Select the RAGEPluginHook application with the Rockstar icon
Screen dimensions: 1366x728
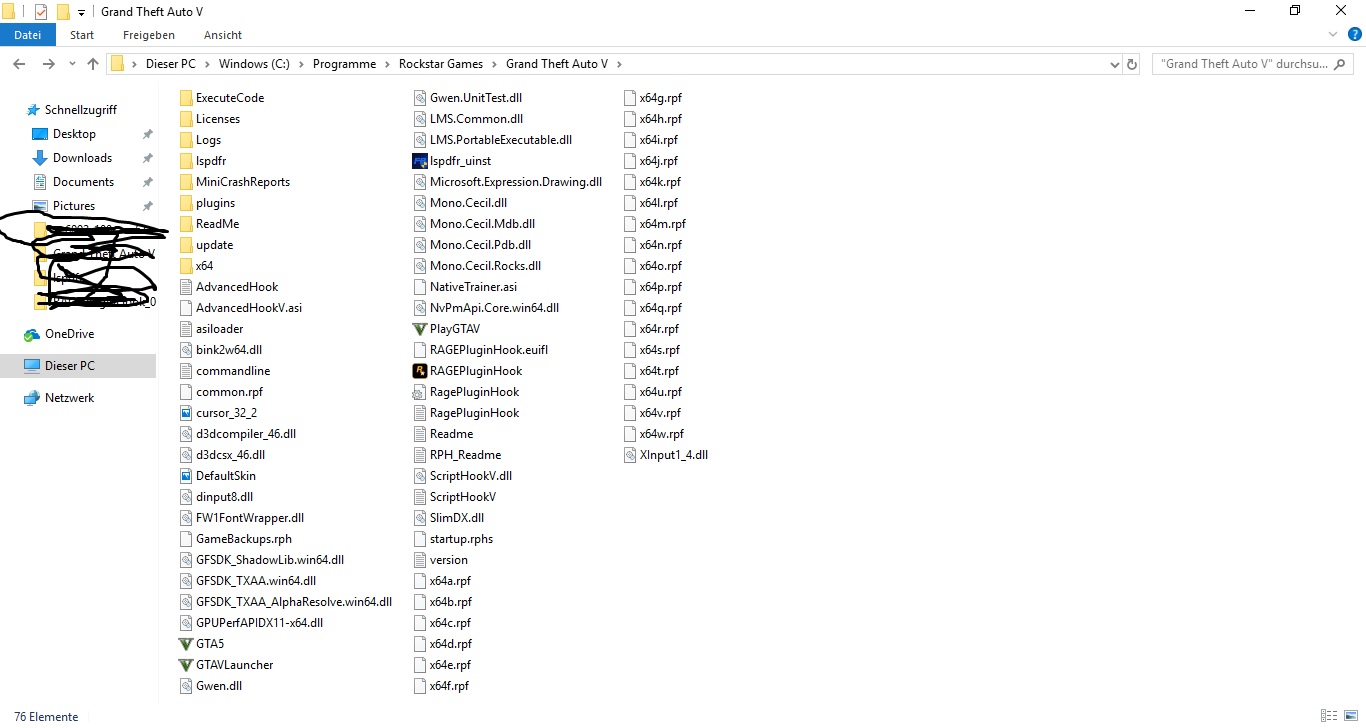coord(419,371)
